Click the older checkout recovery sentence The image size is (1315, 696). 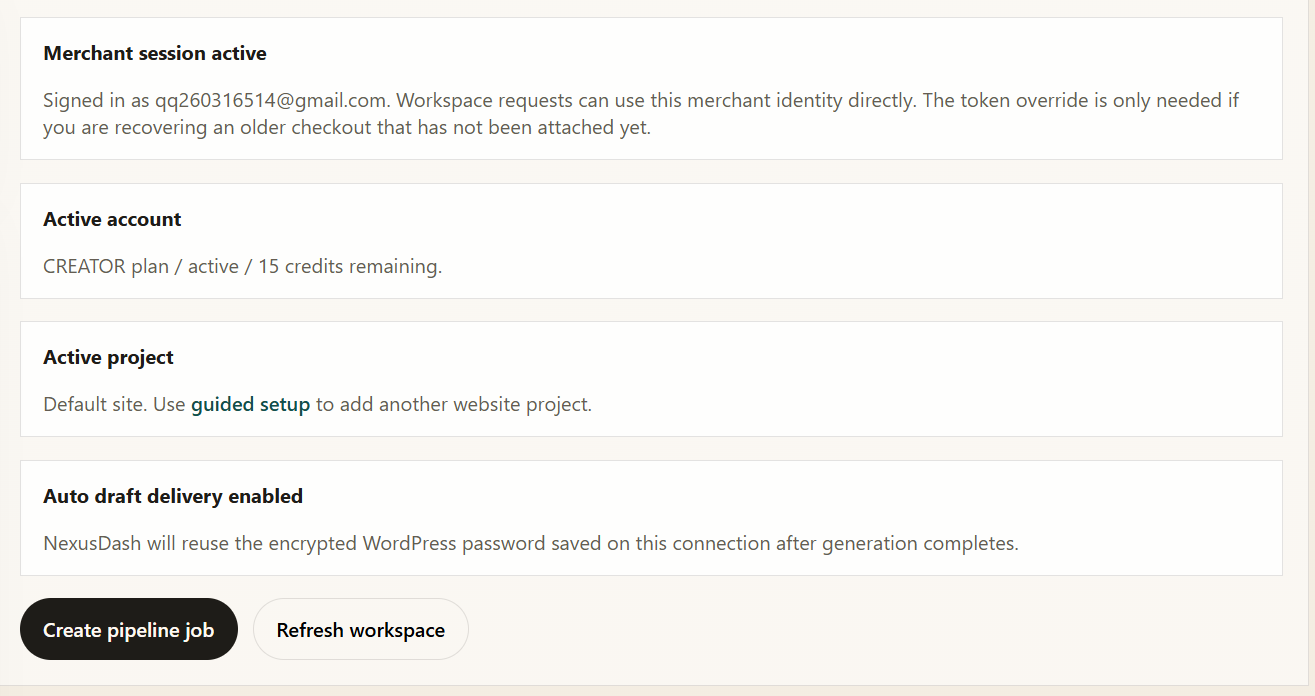pyautogui.click(x=641, y=115)
